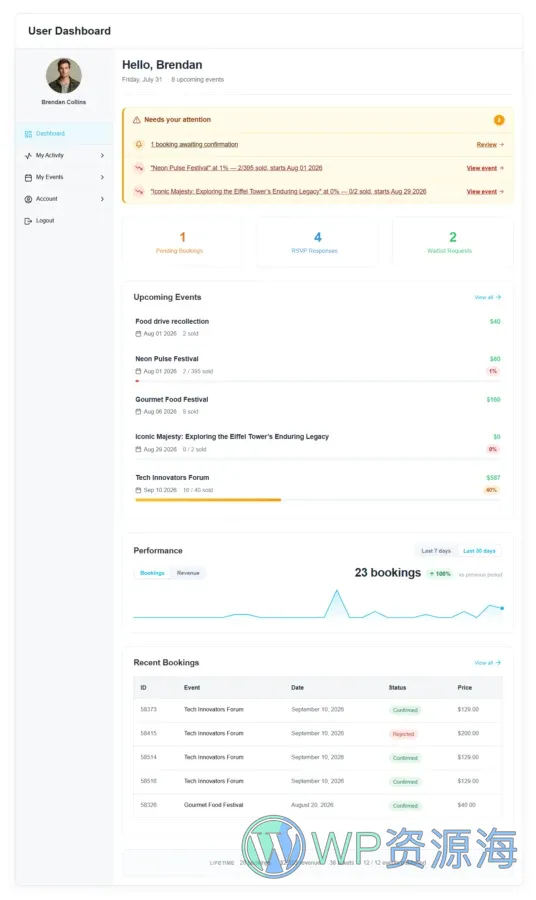
Task: Open 1 booking awaiting confirmation link
Action: click(x=195, y=145)
